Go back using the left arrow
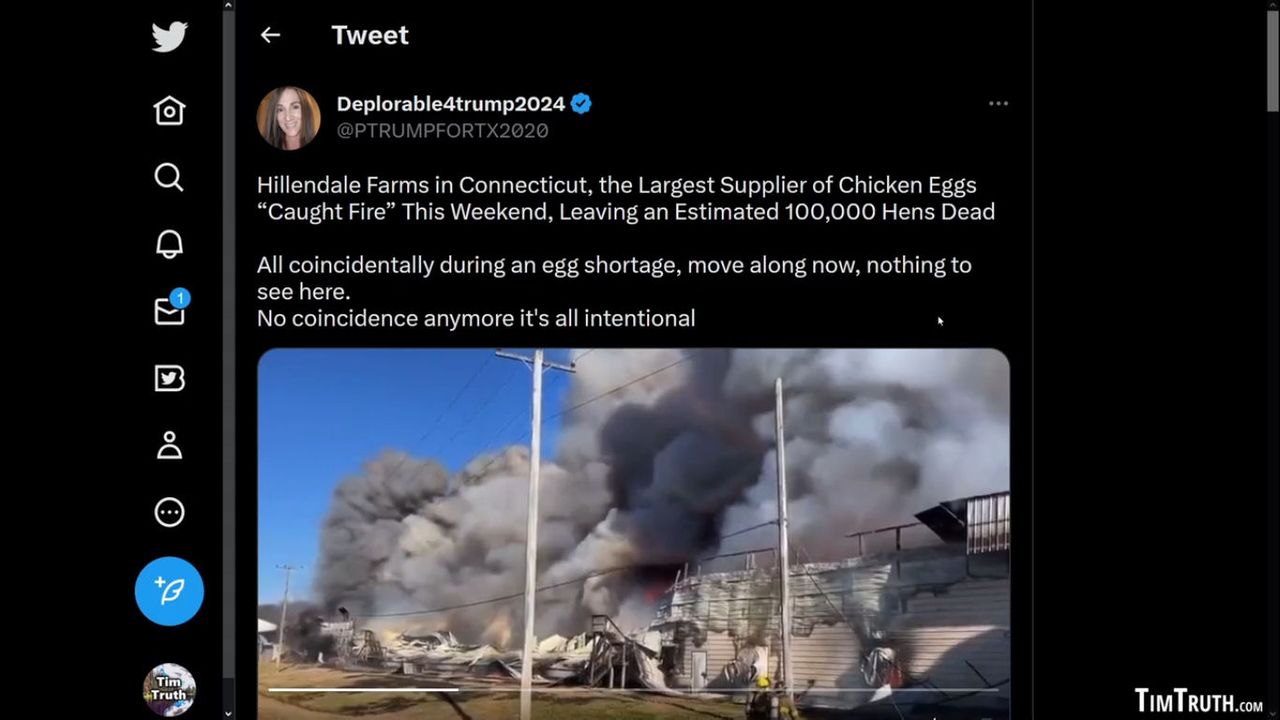 270,35
